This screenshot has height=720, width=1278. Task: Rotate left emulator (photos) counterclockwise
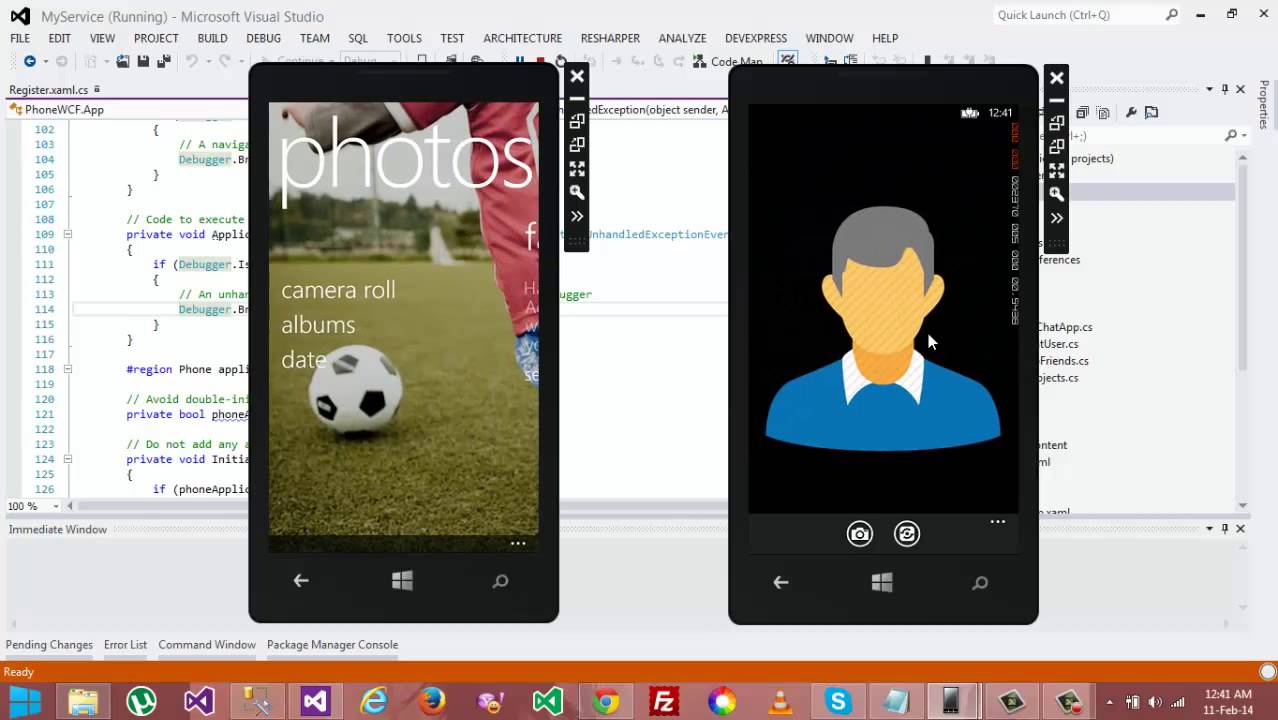[x=577, y=121]
